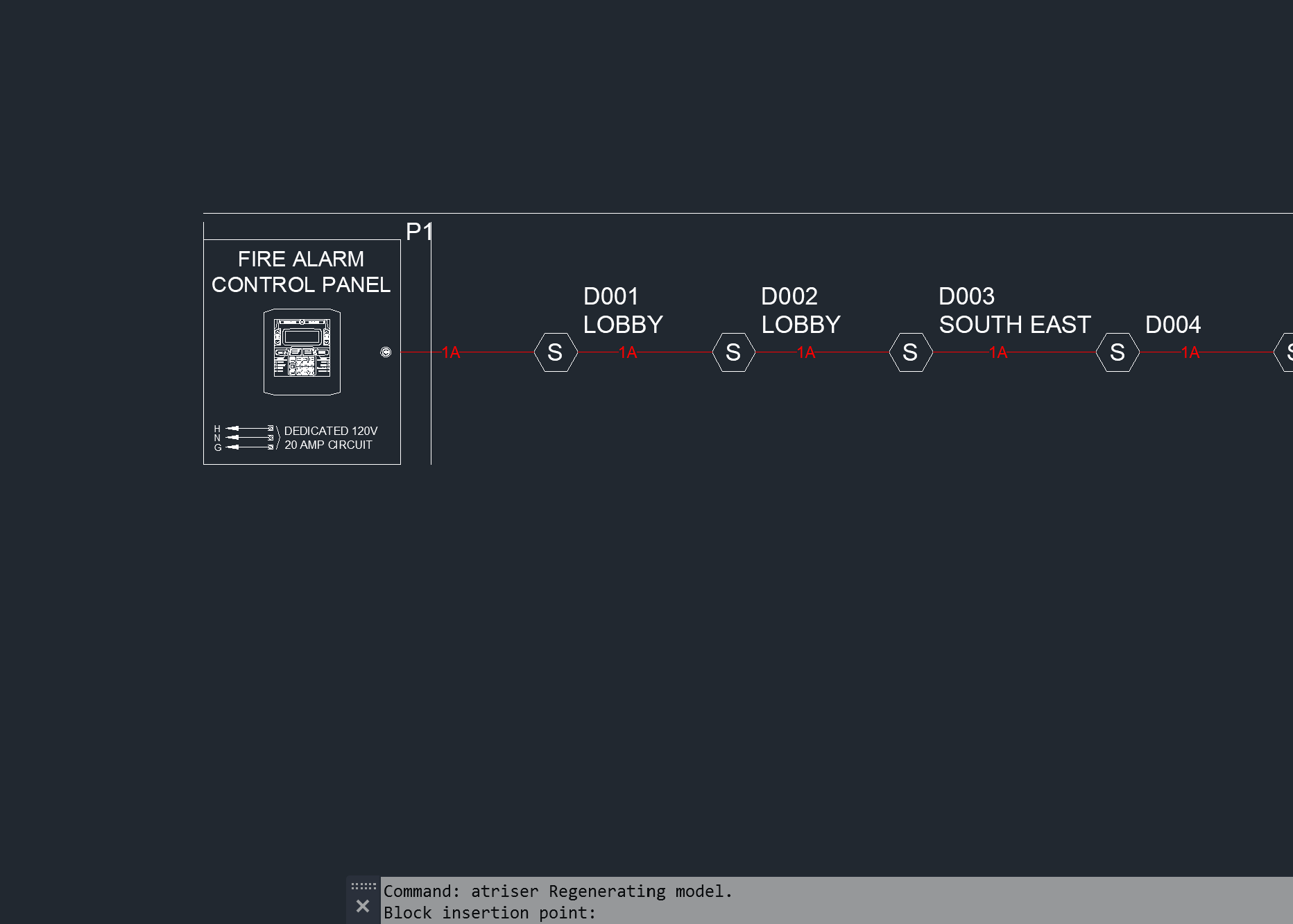The height and width of the screenshot is (924, 1293).
Task: Click the 1A tag after D003 detector
Action: pos(998,352)
